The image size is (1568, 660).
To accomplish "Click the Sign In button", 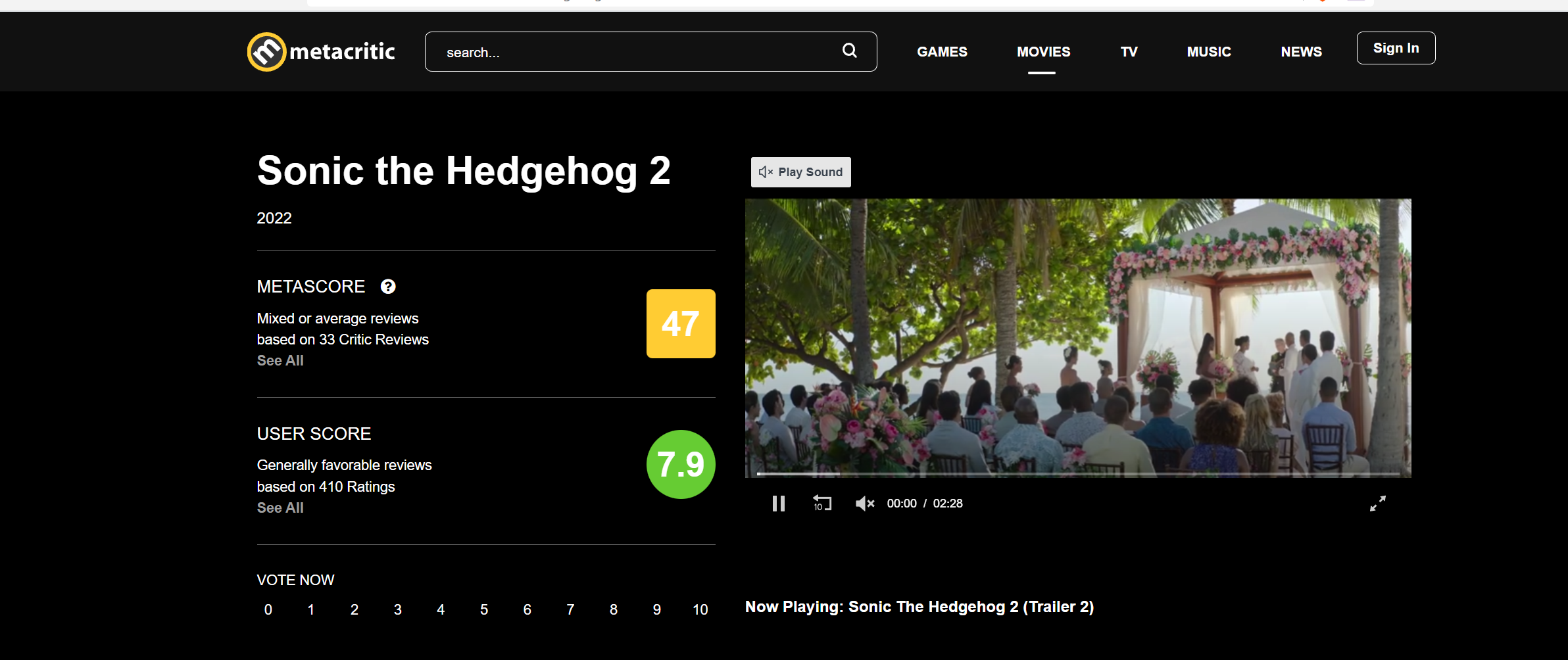I will coord(1396,48).
